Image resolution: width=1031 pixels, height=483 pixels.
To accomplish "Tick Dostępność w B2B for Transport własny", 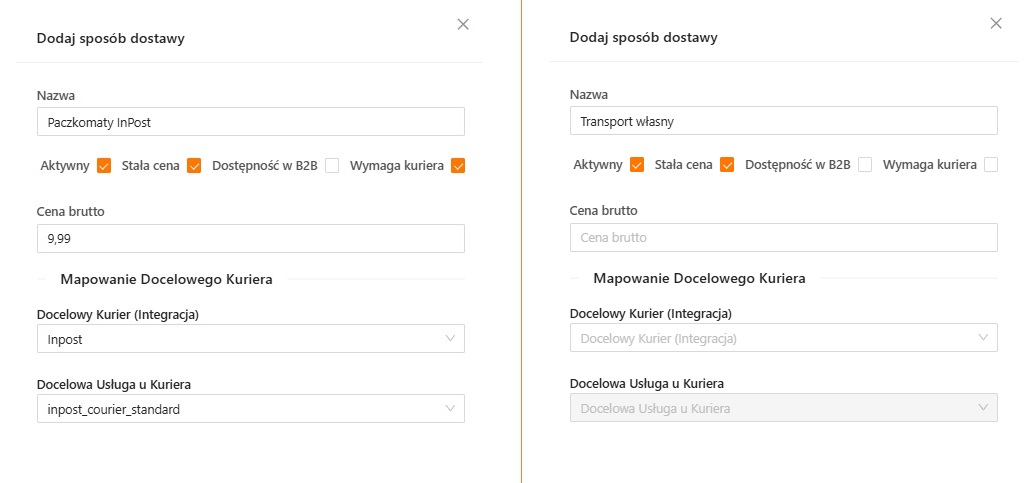I will 865,165.
